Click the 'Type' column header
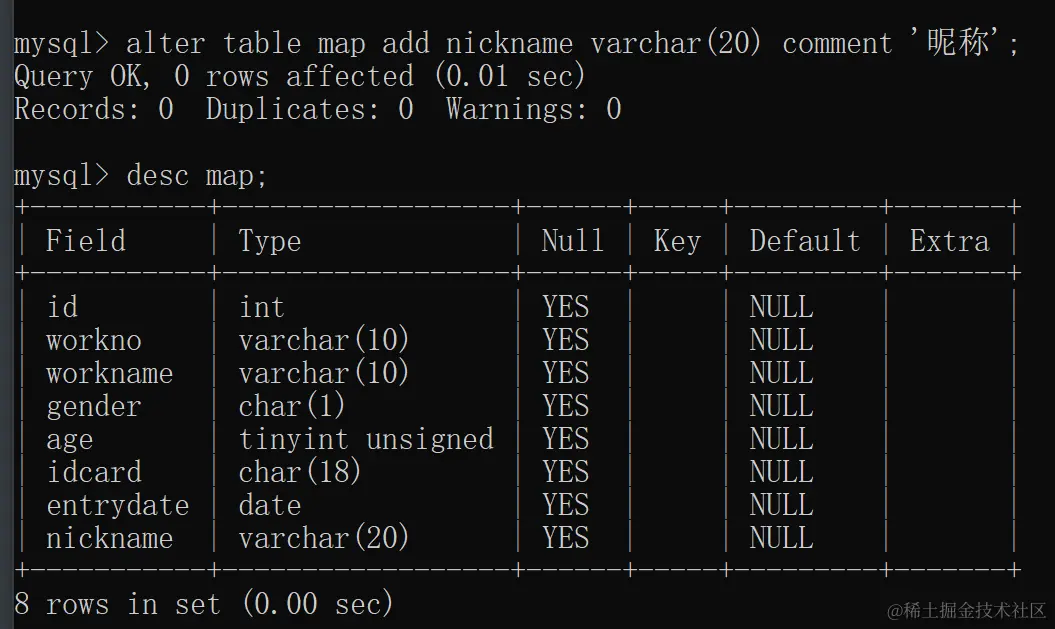Image resolution: width=1055 pixels, height=629 pixels. click(x=269, y=241)
